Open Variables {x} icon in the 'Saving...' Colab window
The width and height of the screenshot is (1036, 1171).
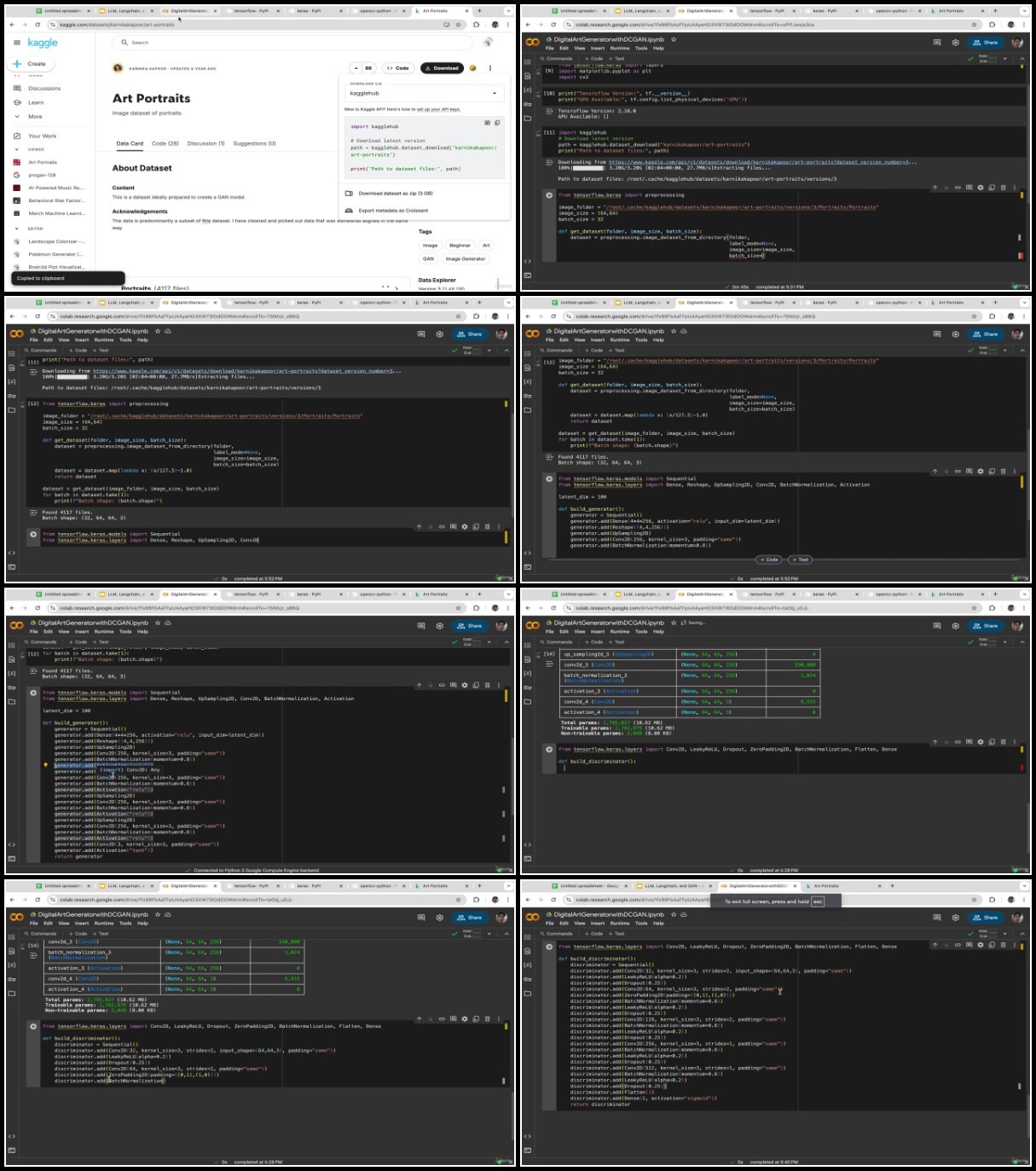[x=528, y=673]
